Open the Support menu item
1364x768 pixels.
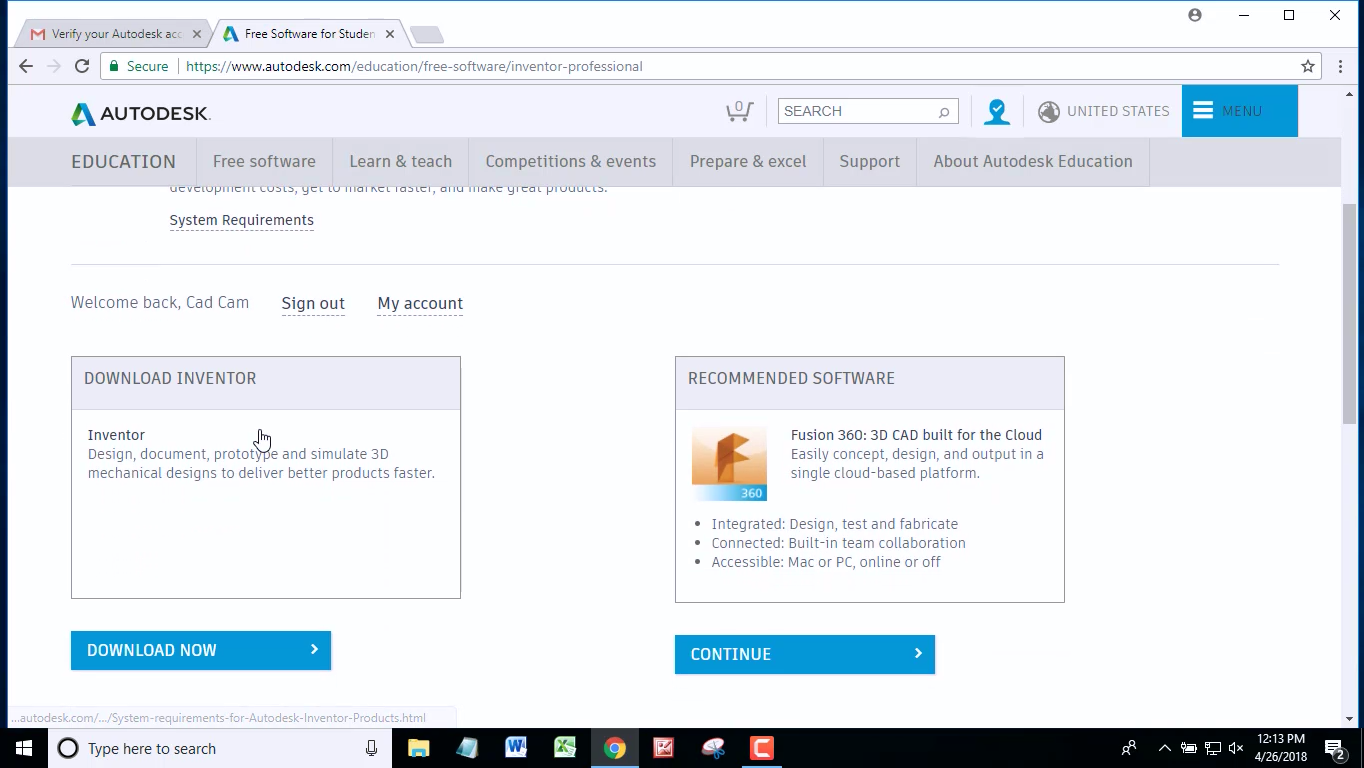click(870, 161)
